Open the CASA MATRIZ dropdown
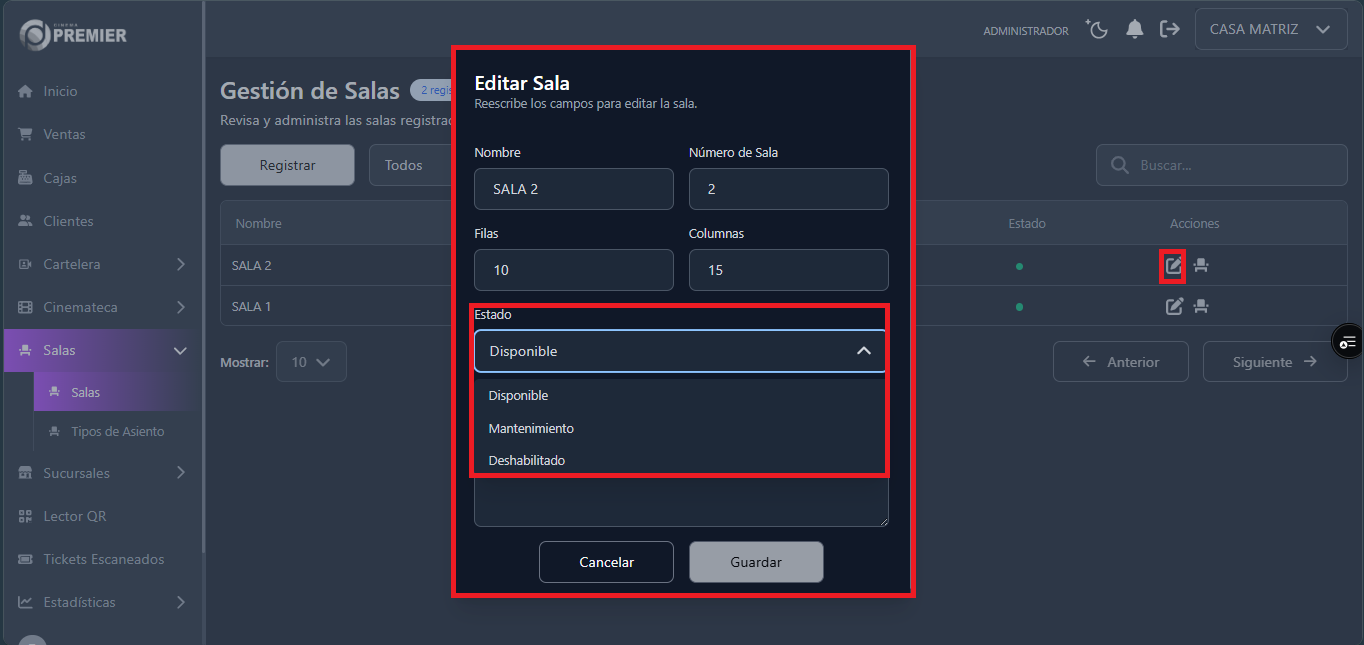 pos(1270,29)
